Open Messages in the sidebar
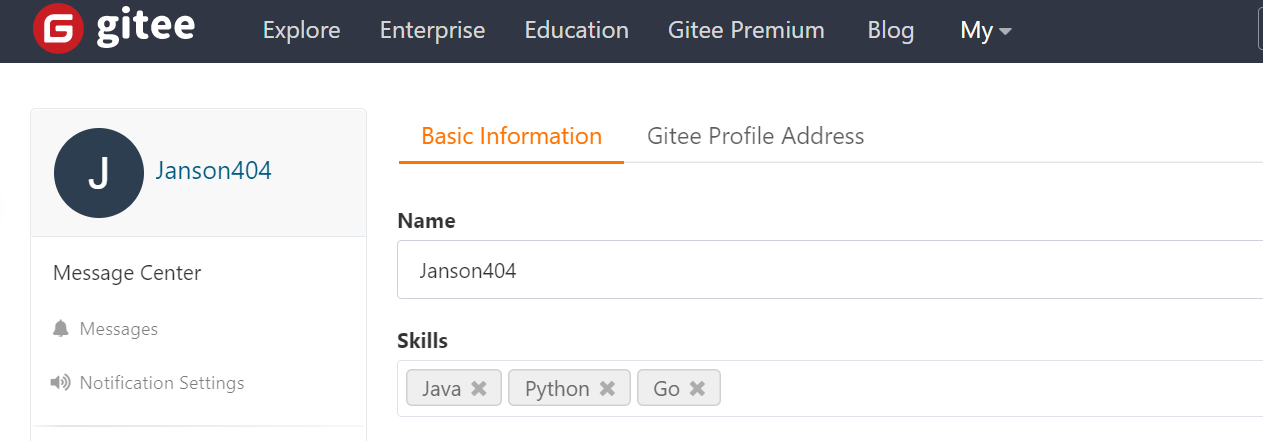Image resolution: width=1263 pixels, height=441 pixels. (118, 329)
